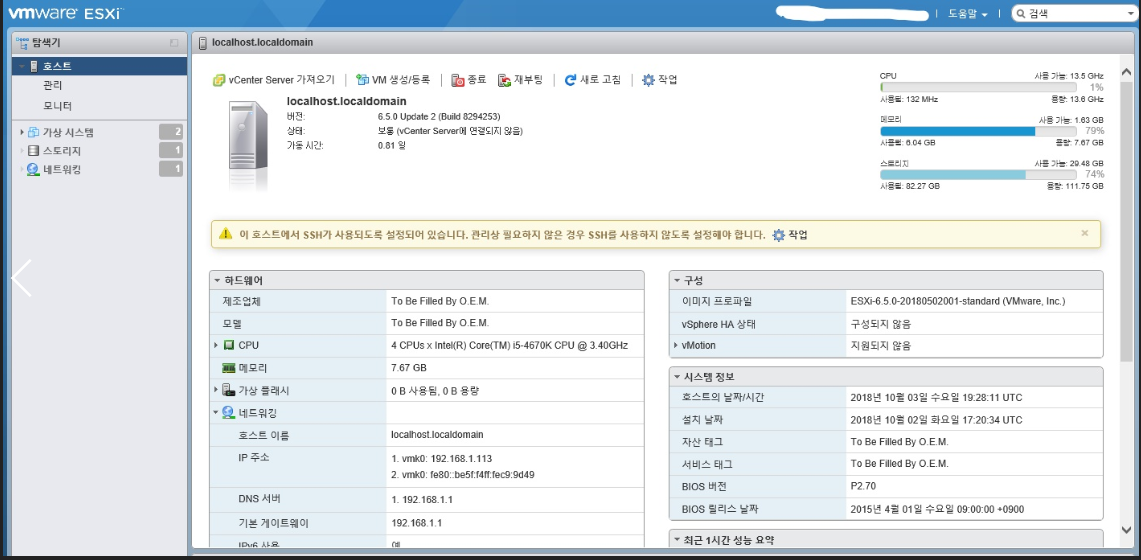This screenshot has height=560, width=1141.
Task: Click the white left arrow overlay
Action: (21, 278)
